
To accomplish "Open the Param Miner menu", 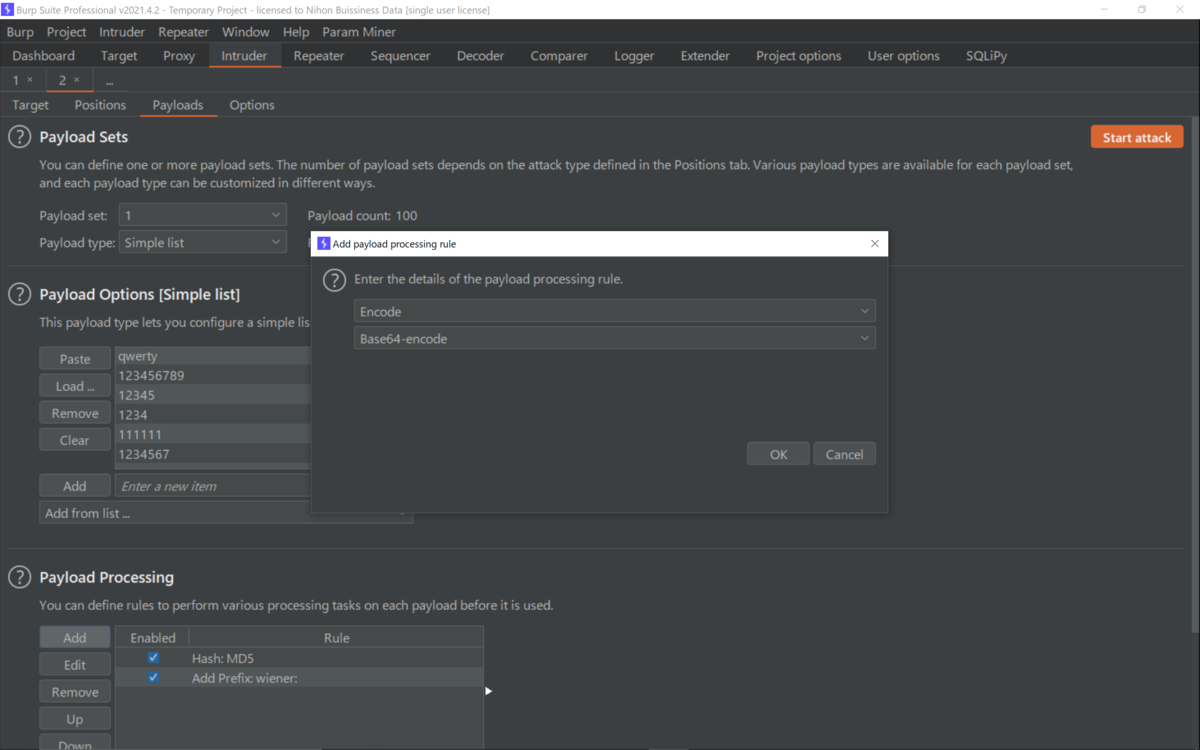I will click(x=359, y=32).
